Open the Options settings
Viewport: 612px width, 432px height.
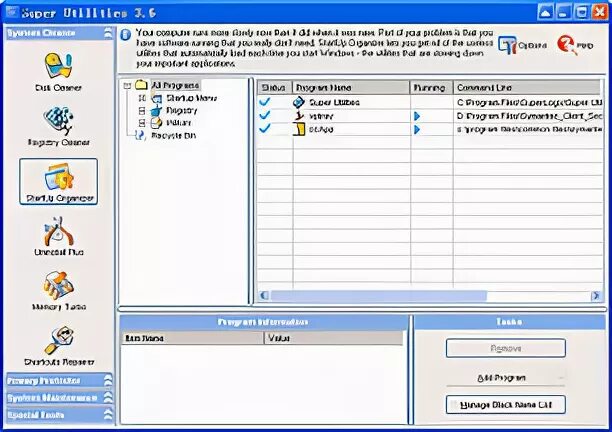click(x=523, y=45)
